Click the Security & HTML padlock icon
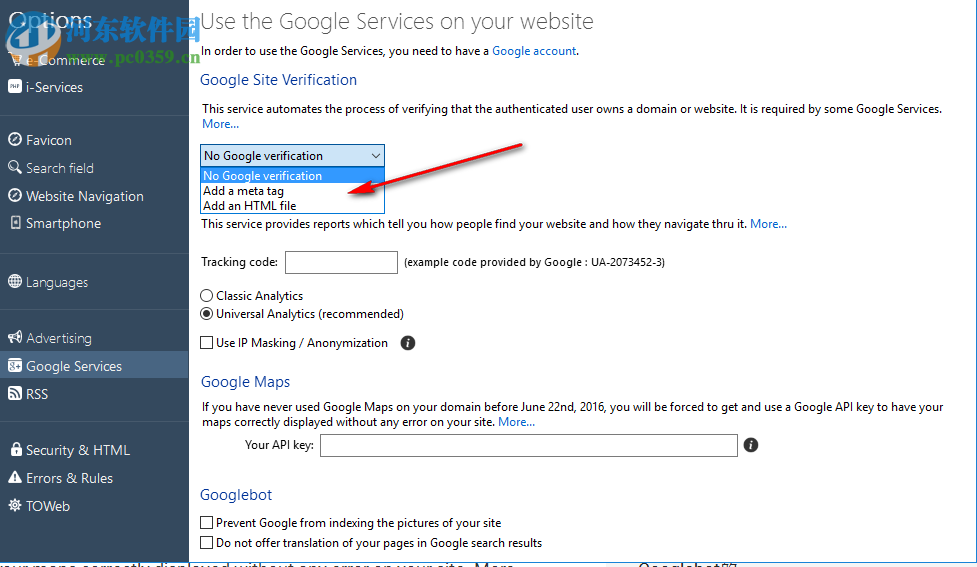 click(x=16, y=449)
